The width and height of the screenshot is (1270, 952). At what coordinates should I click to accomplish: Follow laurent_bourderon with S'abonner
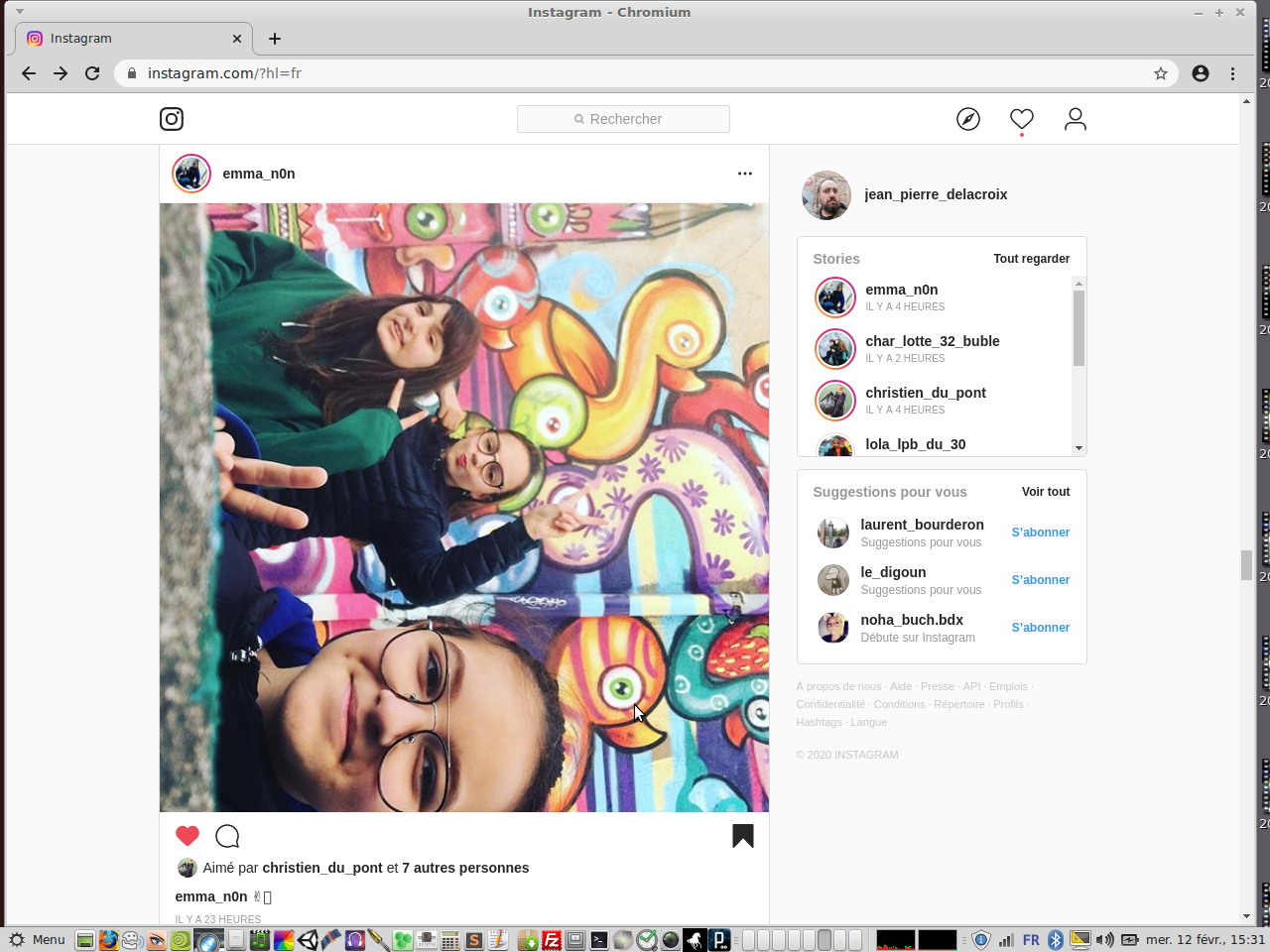[1040, 533]
